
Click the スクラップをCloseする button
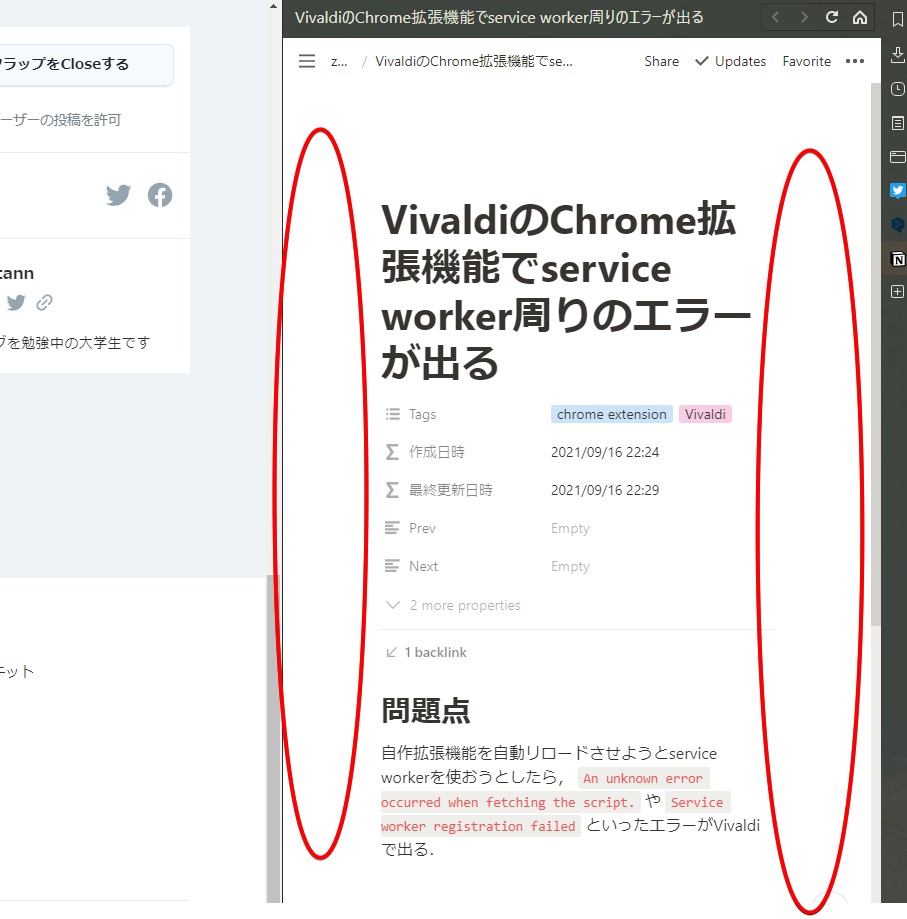pyautogui.click(x=87, y=64)
